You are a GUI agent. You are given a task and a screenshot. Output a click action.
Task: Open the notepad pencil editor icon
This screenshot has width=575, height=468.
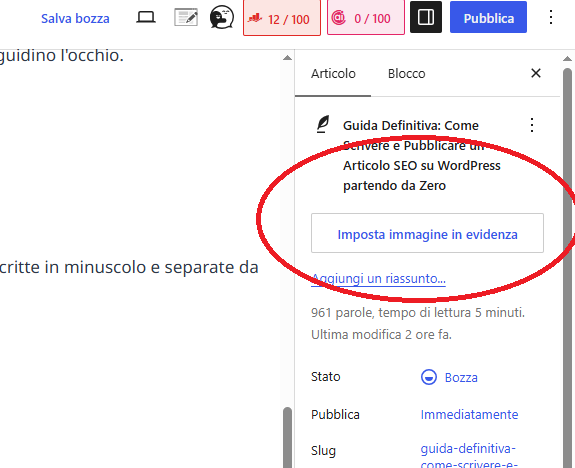[x=186, y=17]
